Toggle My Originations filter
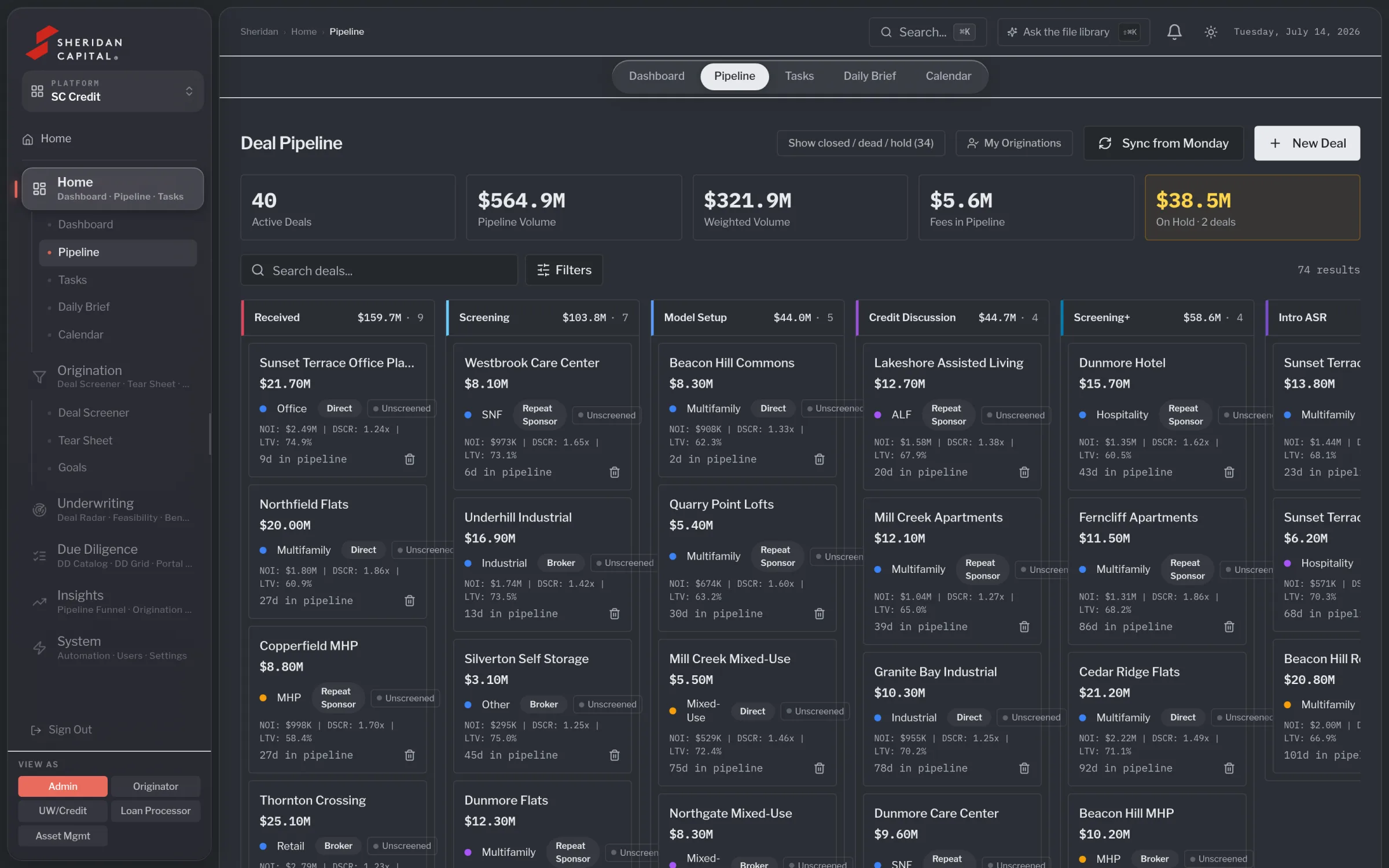 1014,143
